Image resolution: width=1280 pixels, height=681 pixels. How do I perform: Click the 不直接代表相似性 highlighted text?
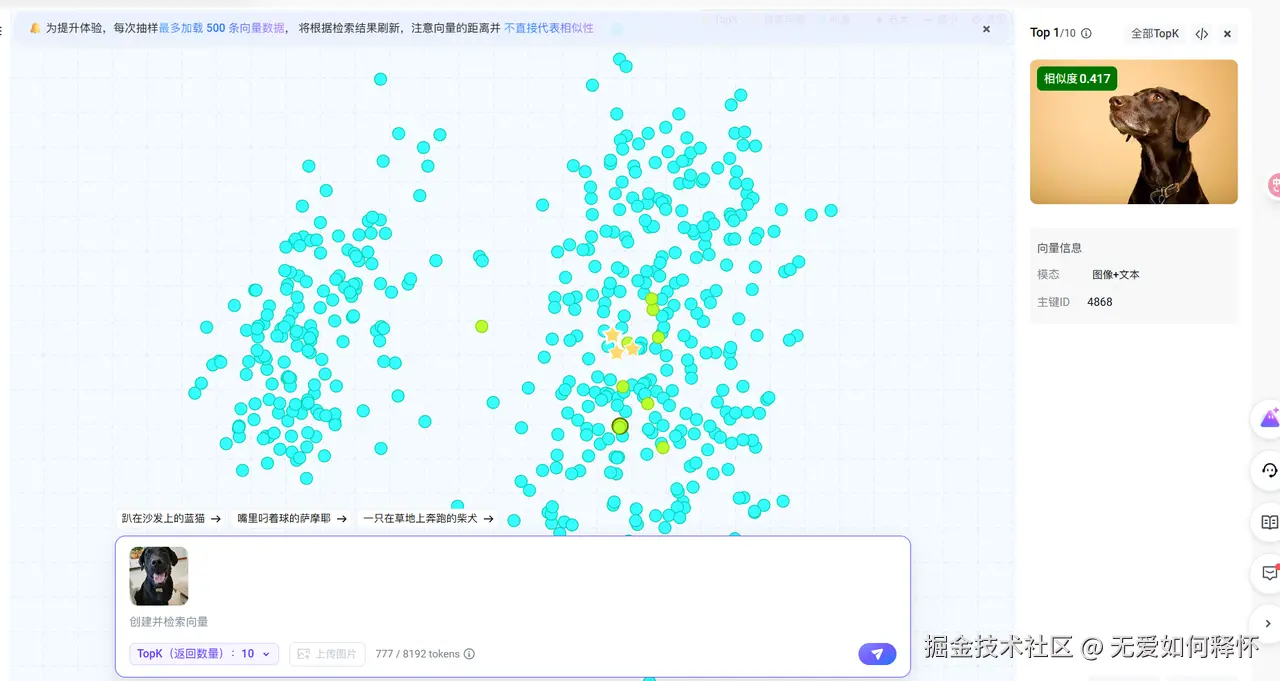pos(549,29)
